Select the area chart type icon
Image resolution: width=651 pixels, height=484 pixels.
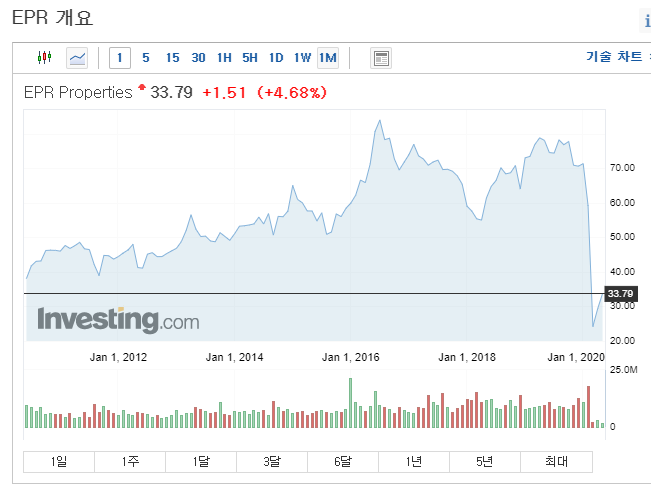tap(77, 58)
